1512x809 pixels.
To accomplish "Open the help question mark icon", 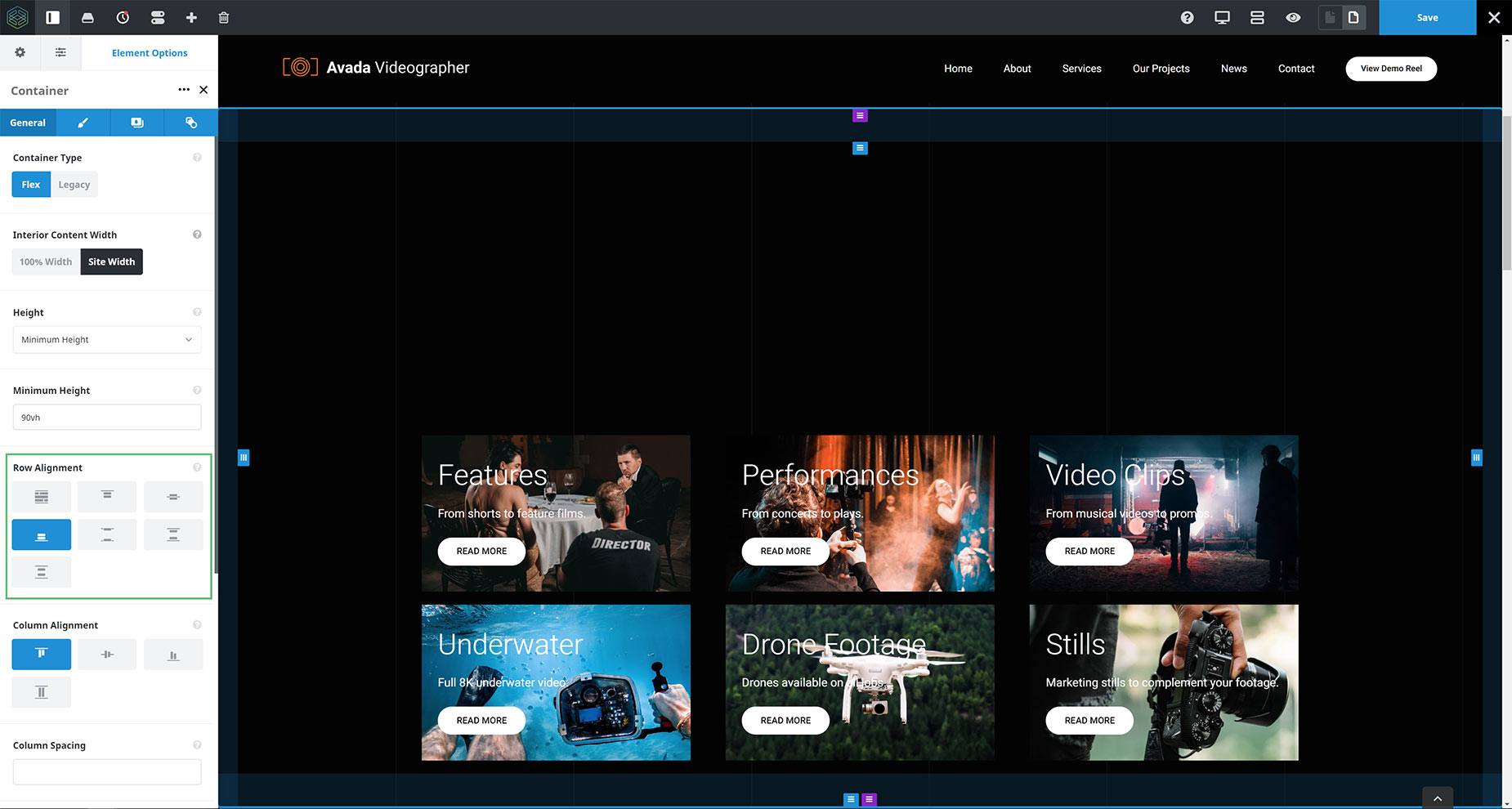I will click(1188, 17).
